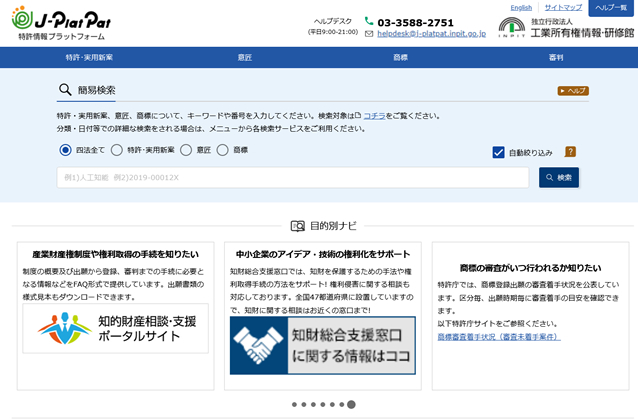Click the コチラ link for search targets
The width and height of the screenshot is (638, 420).
[x=374, y=116]
